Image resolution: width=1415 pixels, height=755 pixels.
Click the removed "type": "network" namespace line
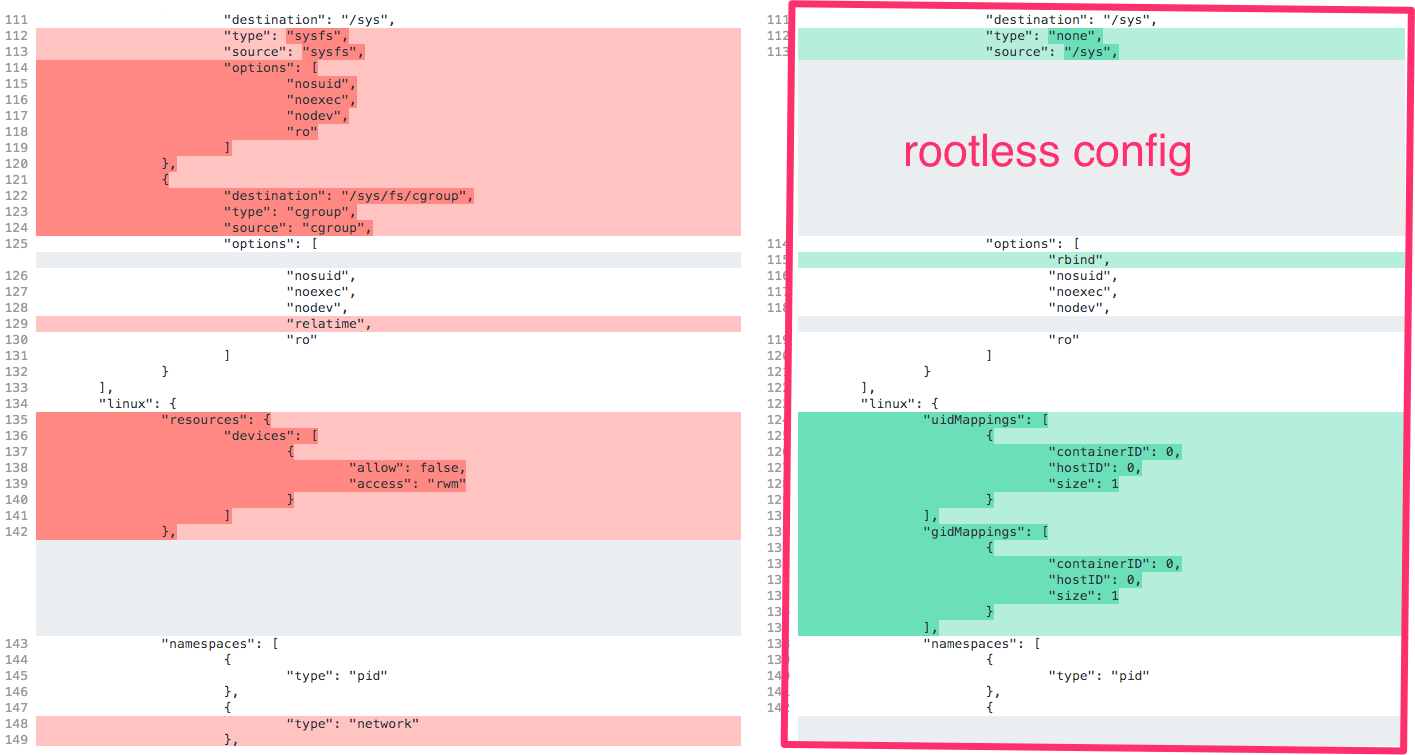click(355, 723)
